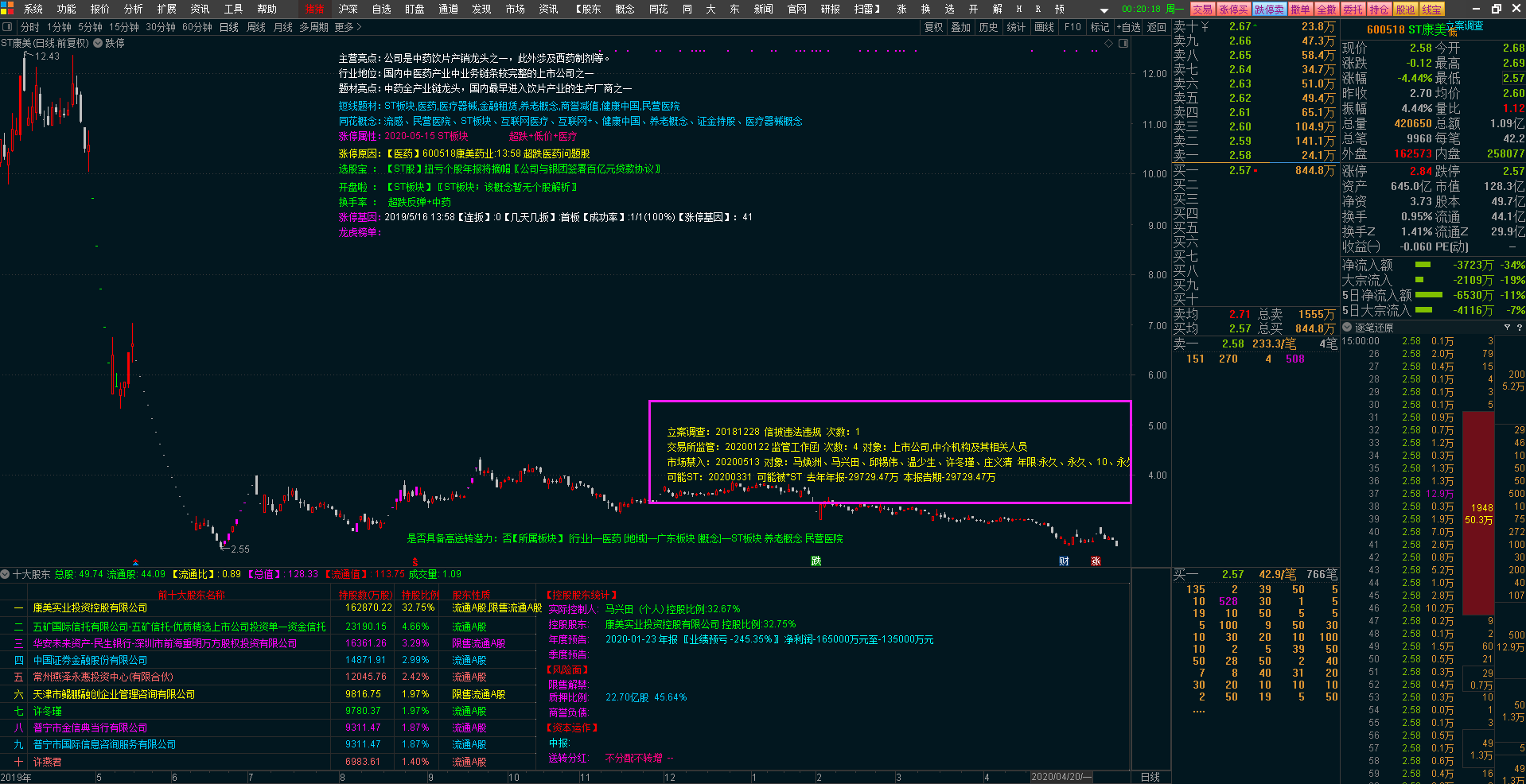Expand the 更多 periods chevron
This screenshot has width=1526, height=784.
coord(348,27)
